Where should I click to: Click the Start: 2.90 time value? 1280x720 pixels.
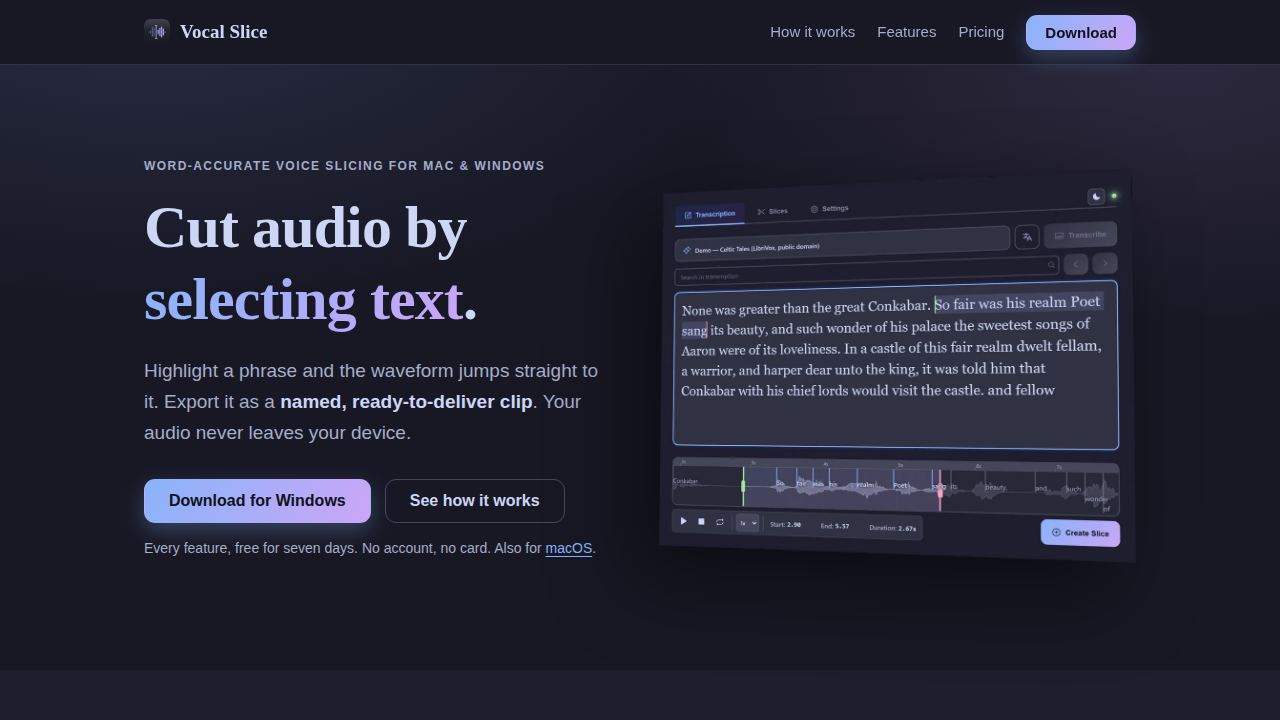click(785, 524)
